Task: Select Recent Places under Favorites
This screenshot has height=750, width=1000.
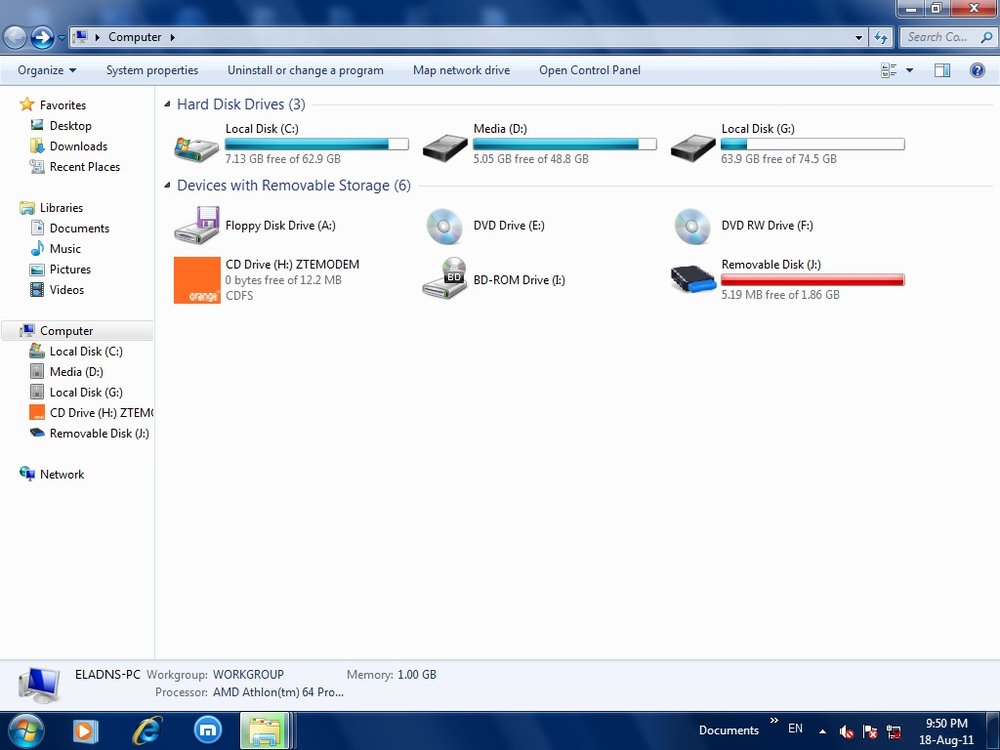Action: click(85, 166)
